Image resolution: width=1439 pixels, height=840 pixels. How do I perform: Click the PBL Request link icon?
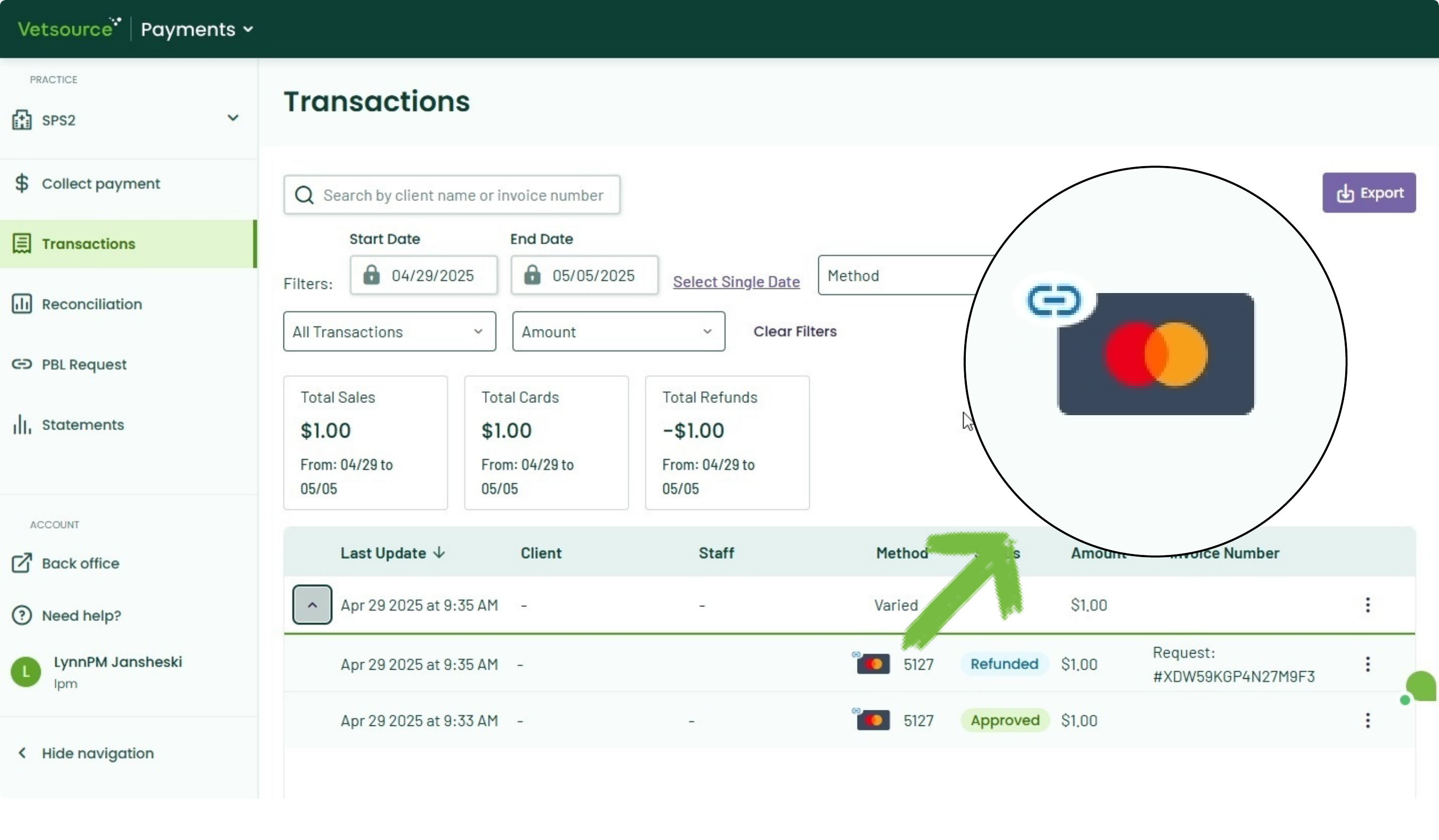tap(21, 364)
